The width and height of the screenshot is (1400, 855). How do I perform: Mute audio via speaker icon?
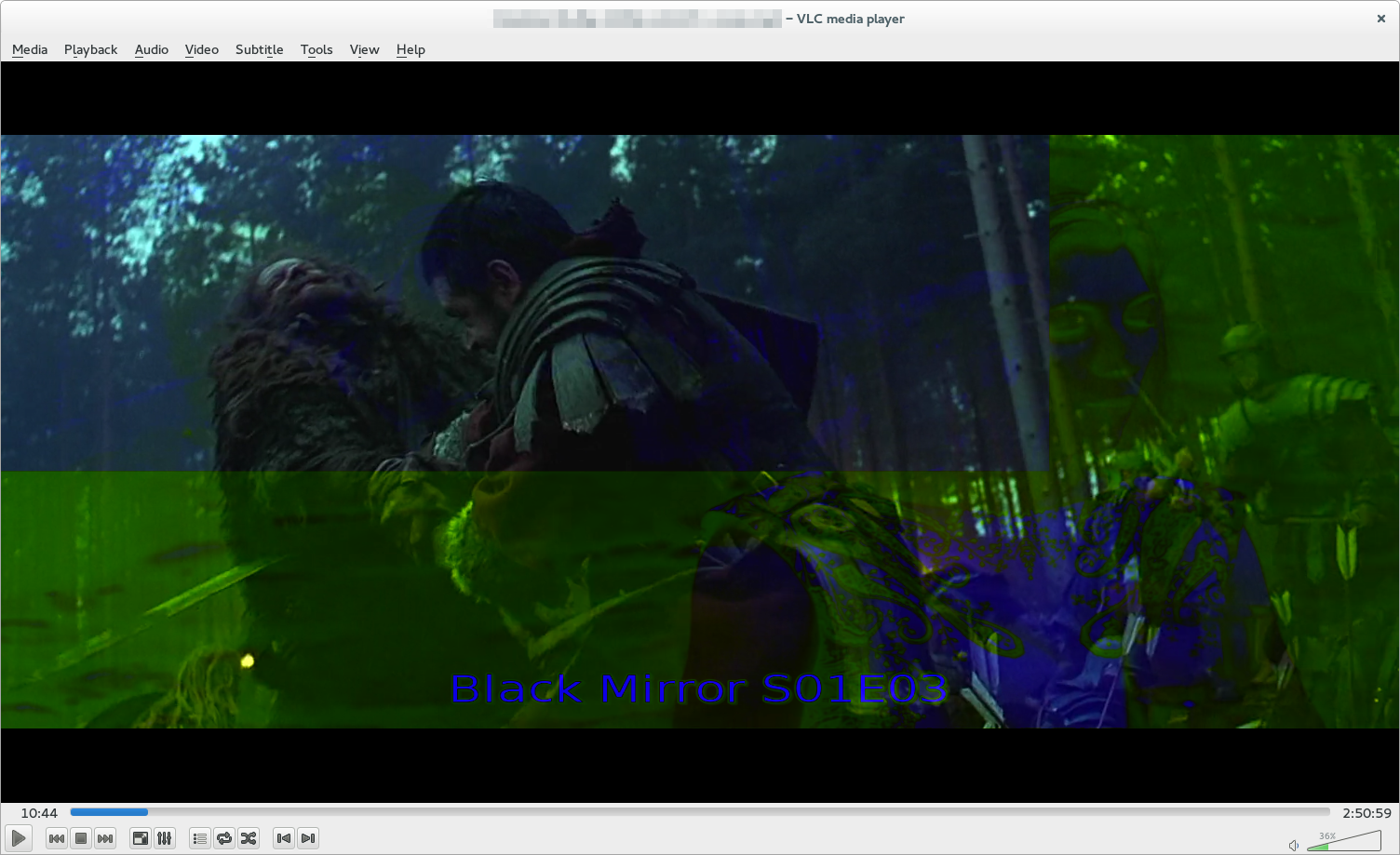tap(1293, 845)
